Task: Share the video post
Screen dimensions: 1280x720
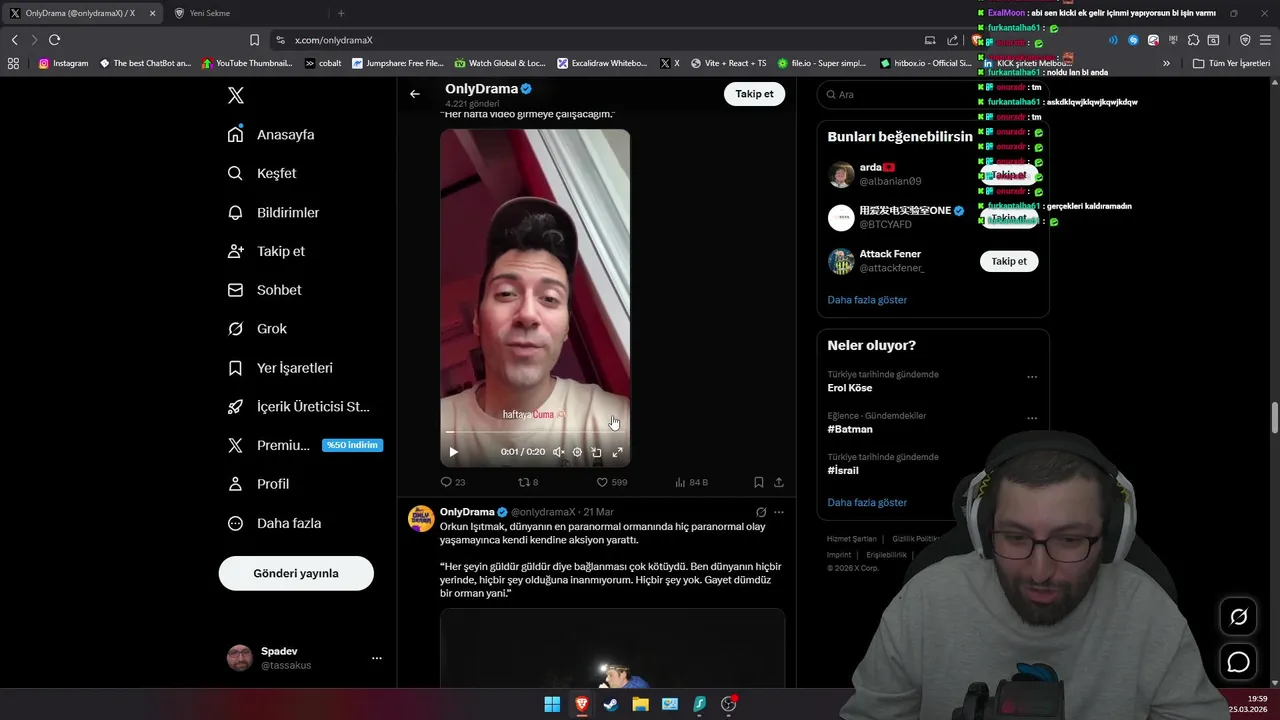Action: tap(779, 482)
